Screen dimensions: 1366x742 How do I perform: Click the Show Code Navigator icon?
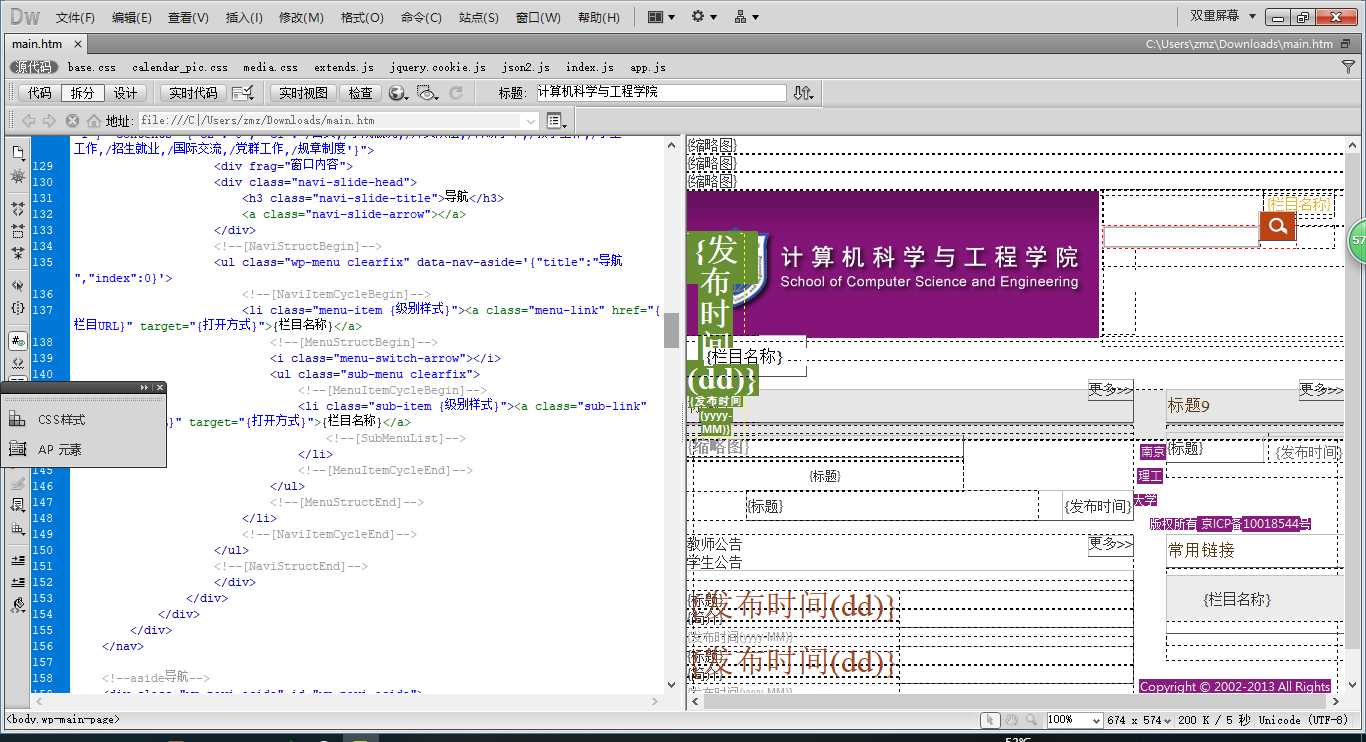pyautogui.click(x=17, y=176)
